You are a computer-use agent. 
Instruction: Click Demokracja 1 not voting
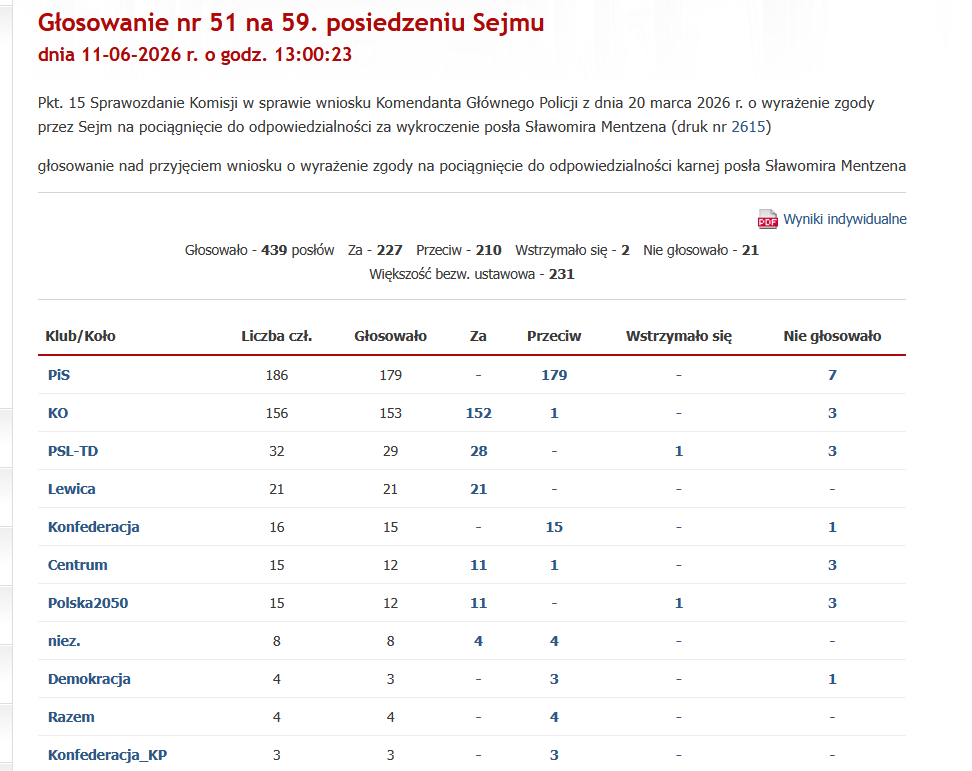[x=832, y=679]
